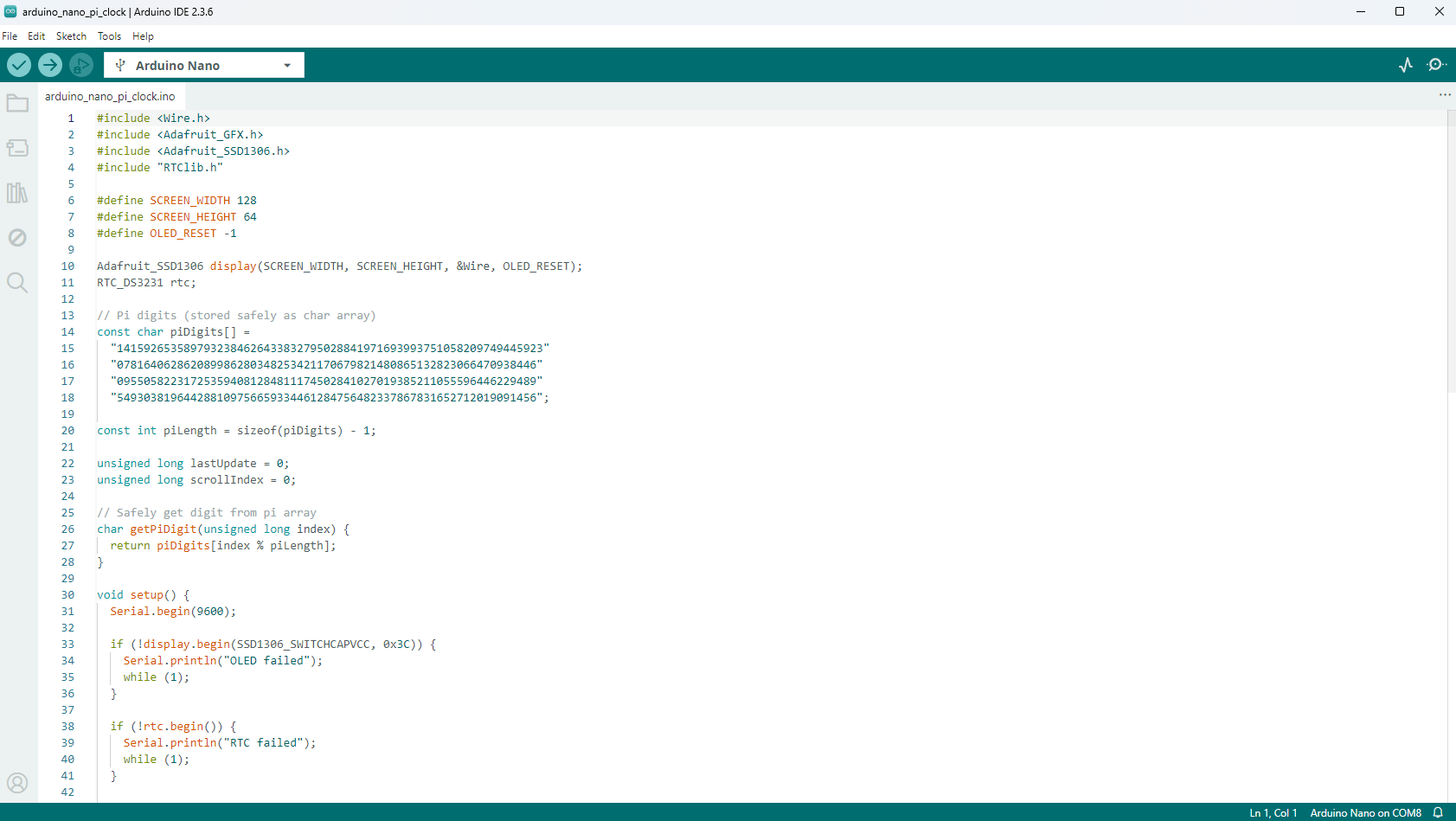
Task: Click on '#define SCREEN_HEIGHT 64' line
Action: point(176,217)
